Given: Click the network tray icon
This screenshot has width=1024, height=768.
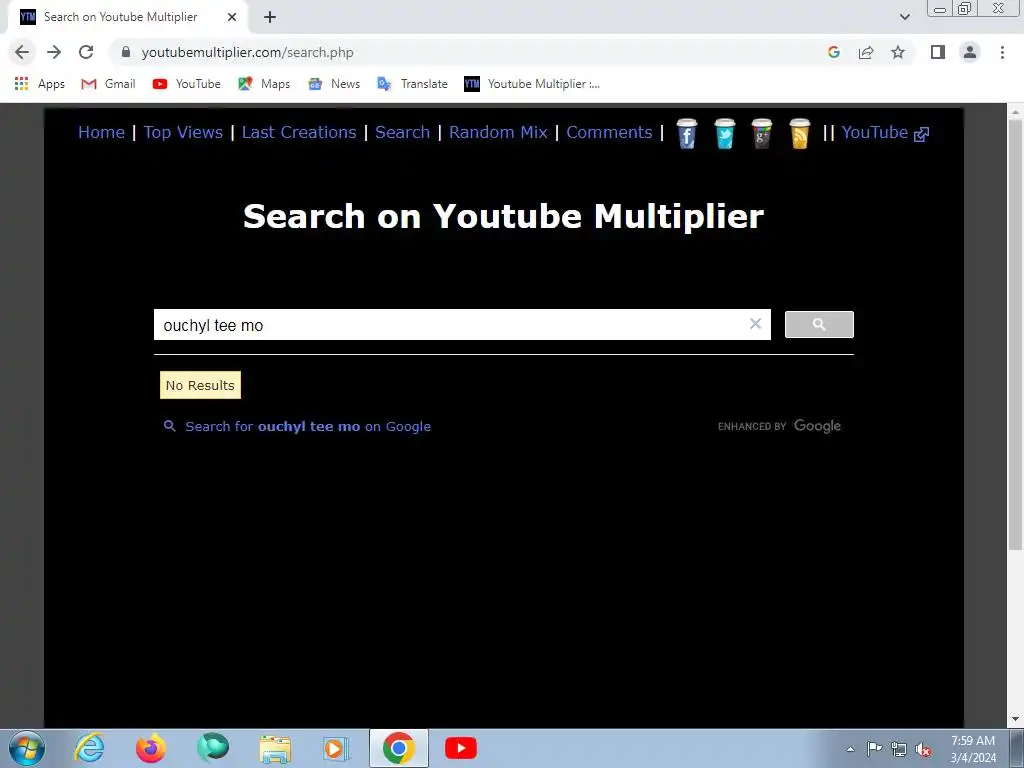Looking at the screenshot, I should pos(899,749).
